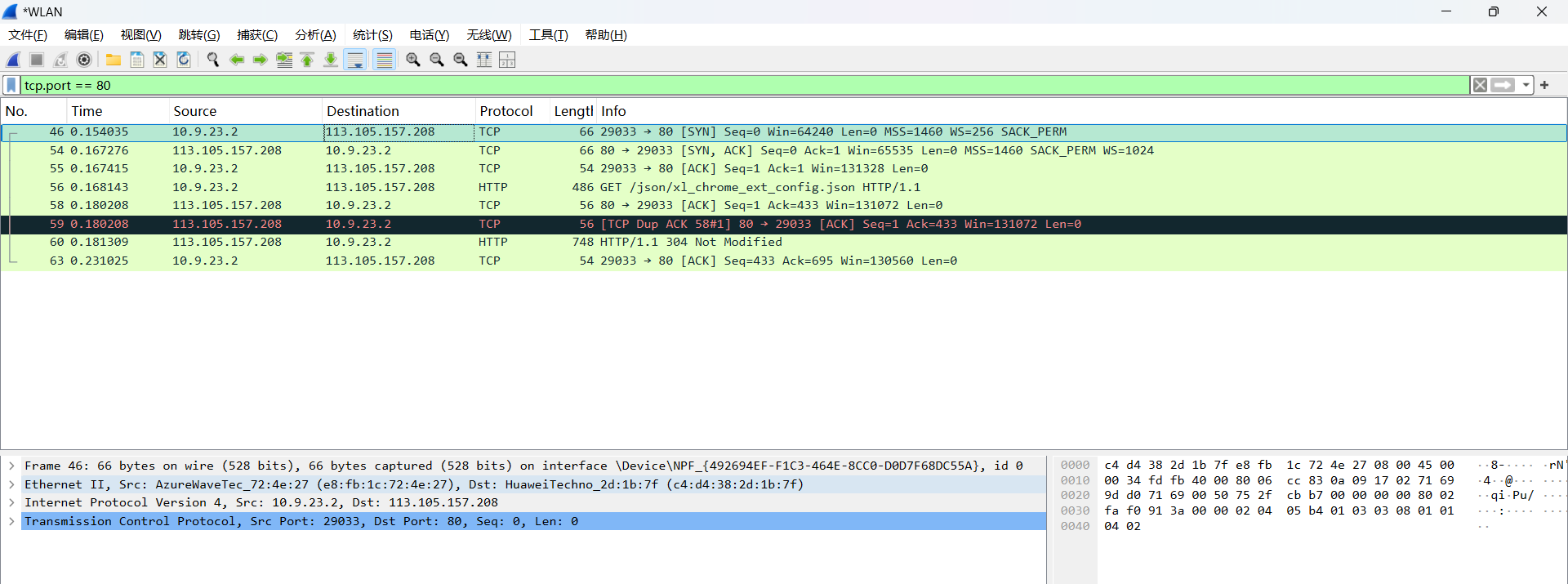The image size is (1568, 584).
Task: Open the 分析(A) menu
Action: [x=315, y=35]
